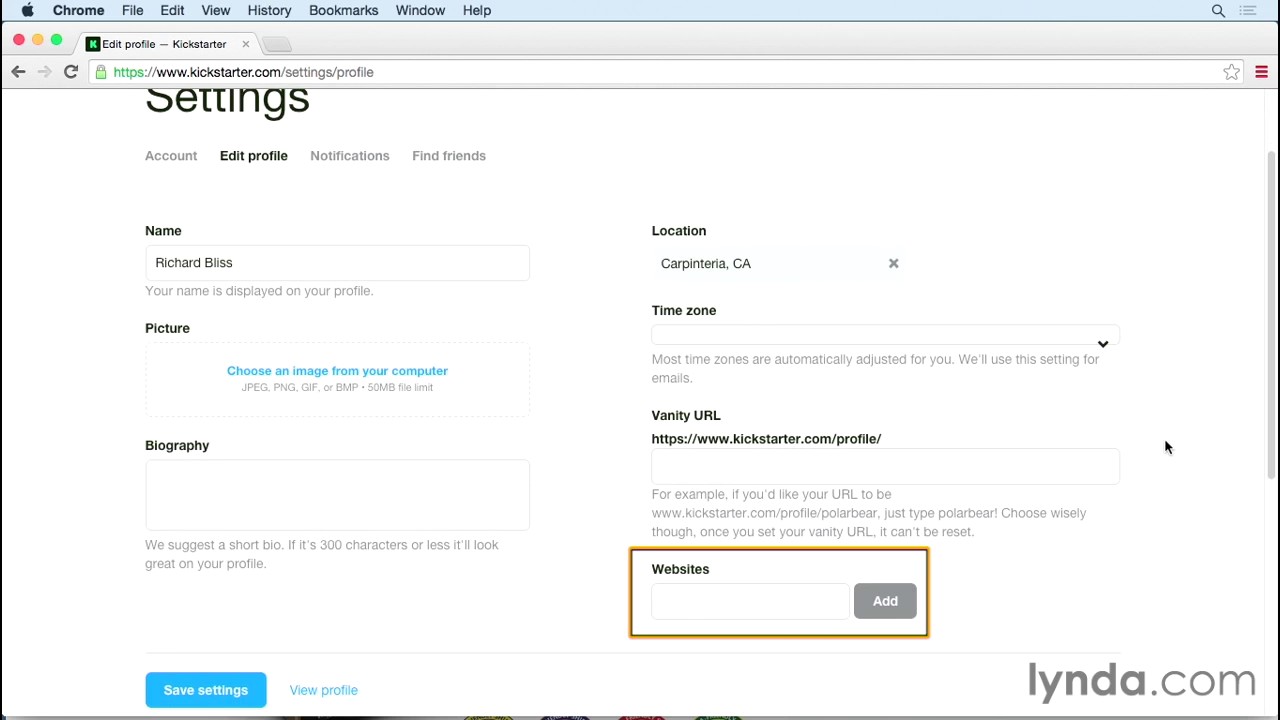Viewport: 1280px width, 720px height.
Task: Open the Edit menu
Action: pyautogui.click(x=172, y=10)
